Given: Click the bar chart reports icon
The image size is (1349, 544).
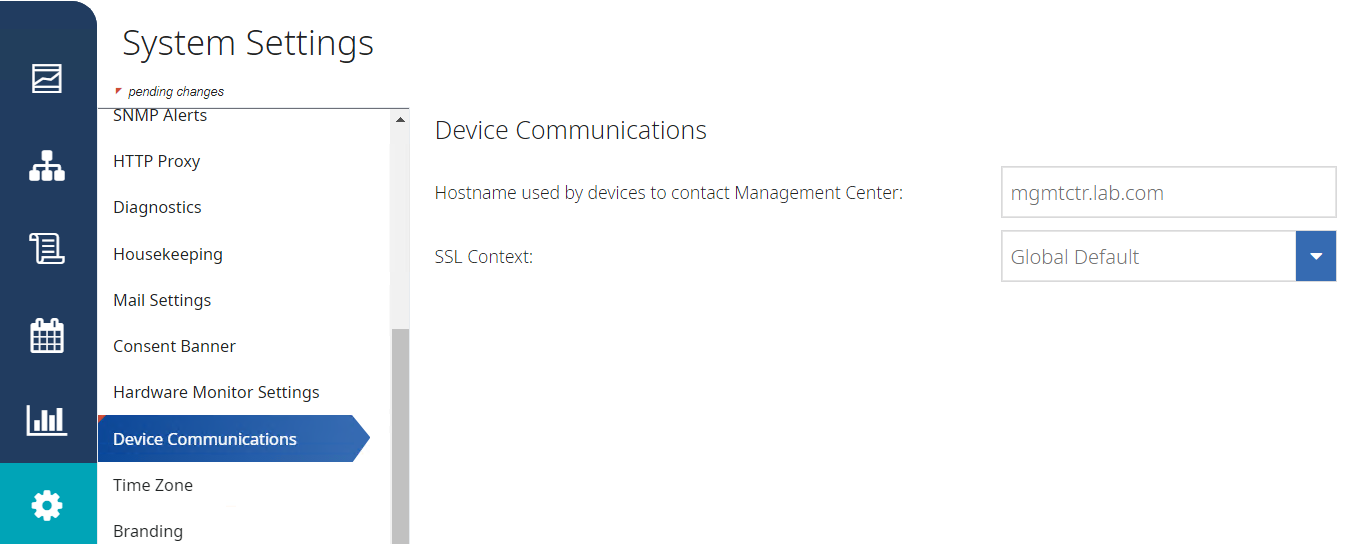Looking at the screenshot, I should (x=47, y=420).
